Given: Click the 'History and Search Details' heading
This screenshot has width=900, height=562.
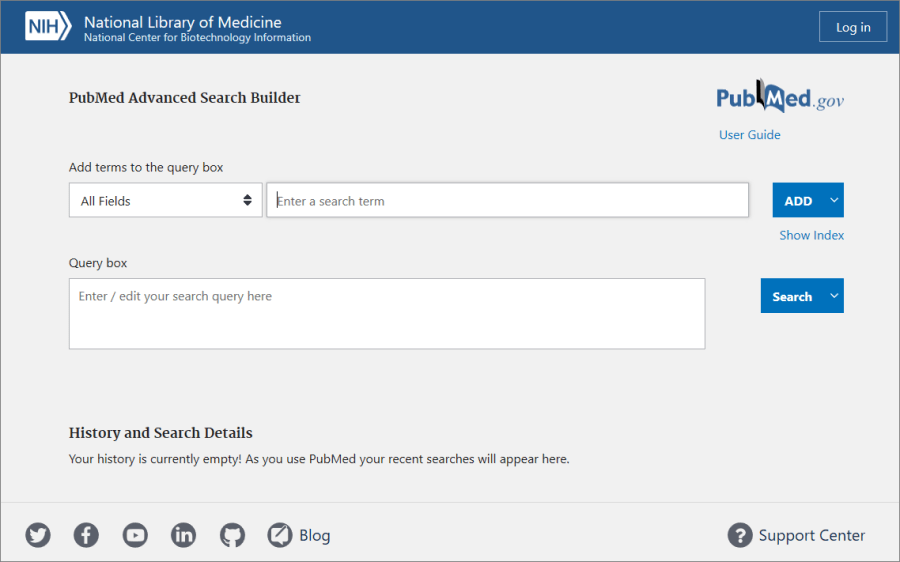Looking at the screenshot, I should 161,433.
